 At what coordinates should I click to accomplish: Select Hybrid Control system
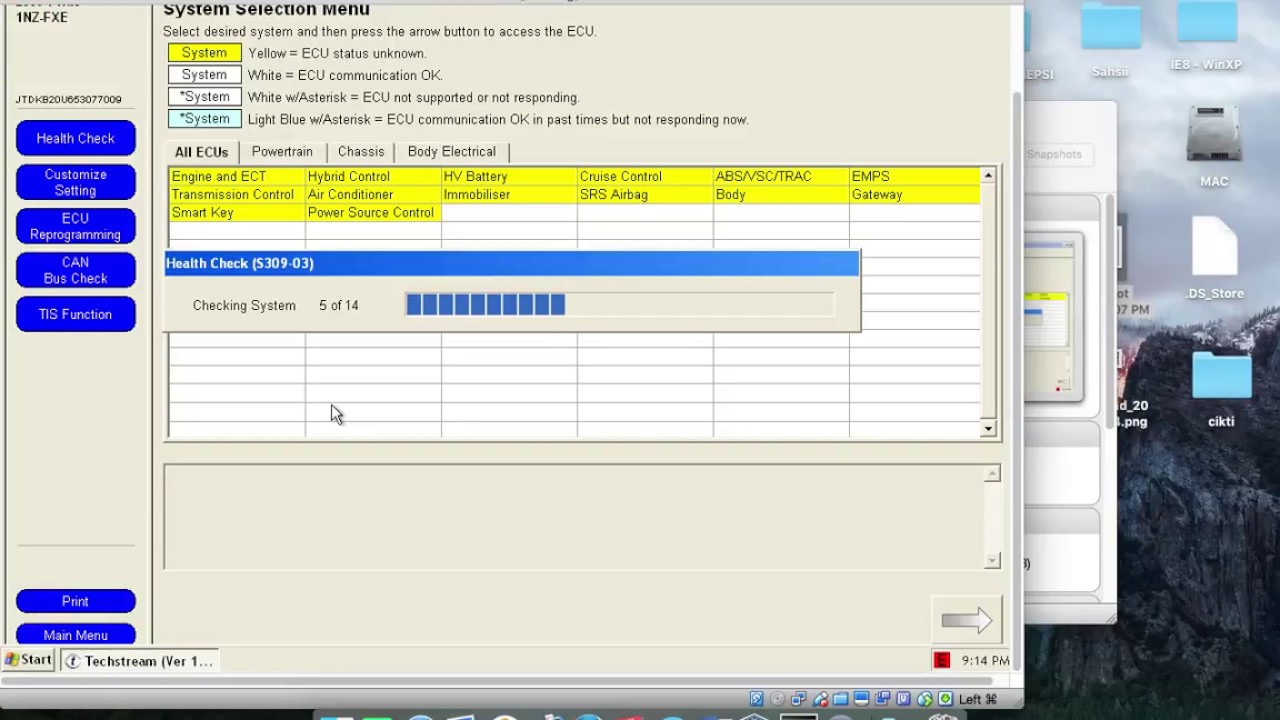373,176
